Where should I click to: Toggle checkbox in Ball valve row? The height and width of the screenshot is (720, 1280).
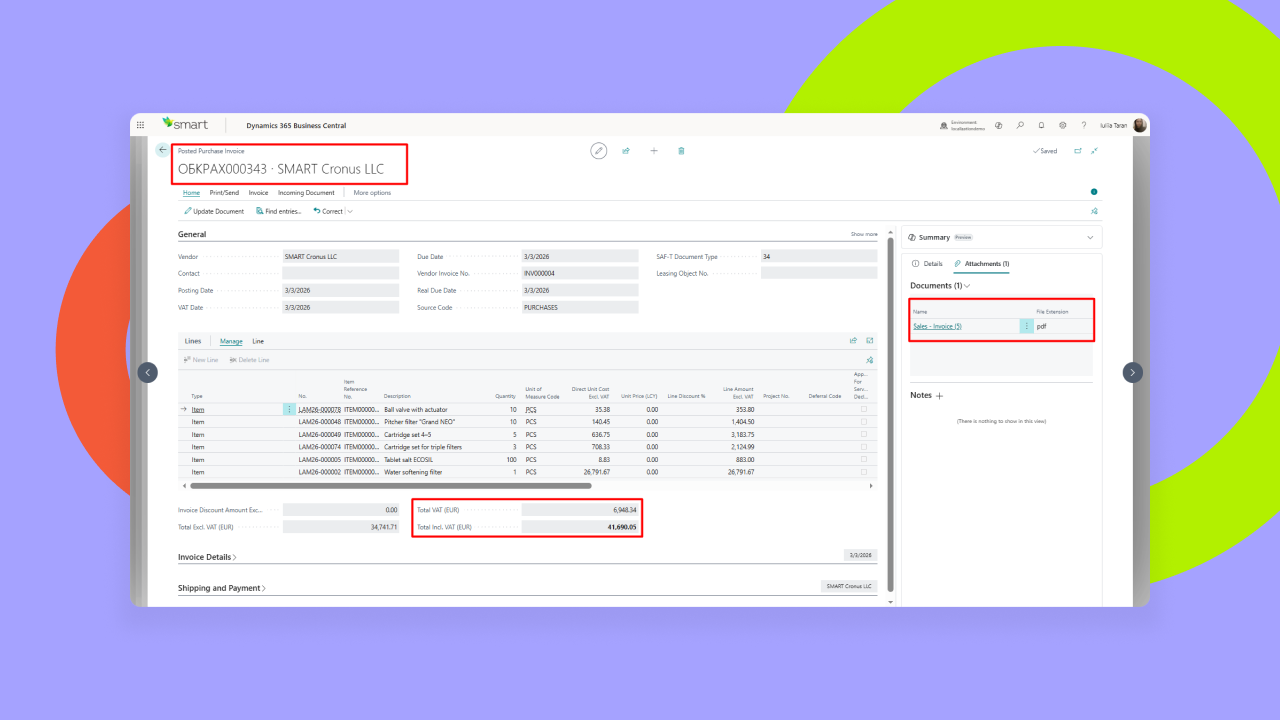tap(864, 409)
